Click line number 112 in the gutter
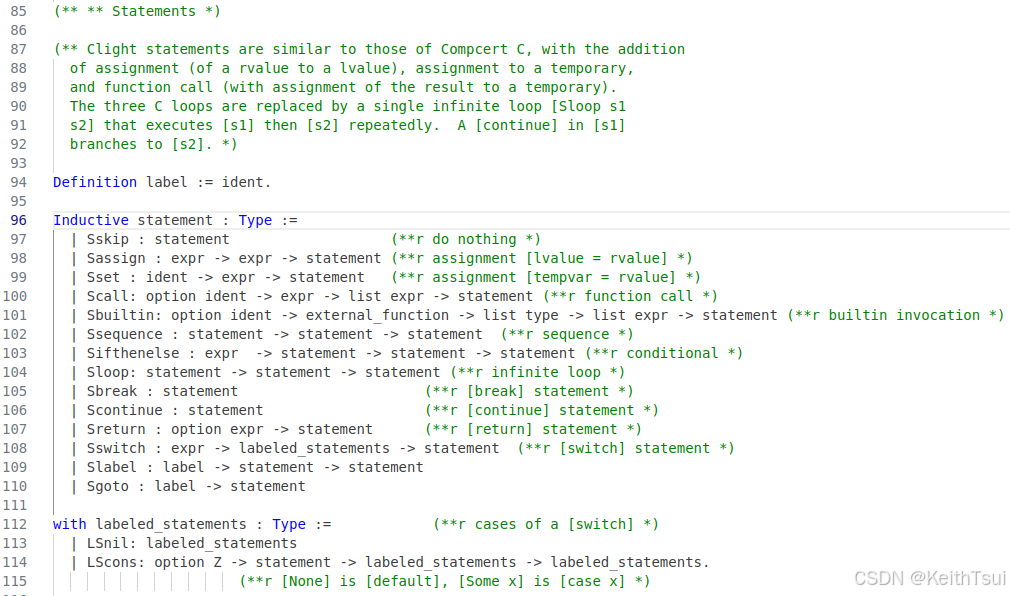Screen dimensions: 1010x596 point(15,524)
